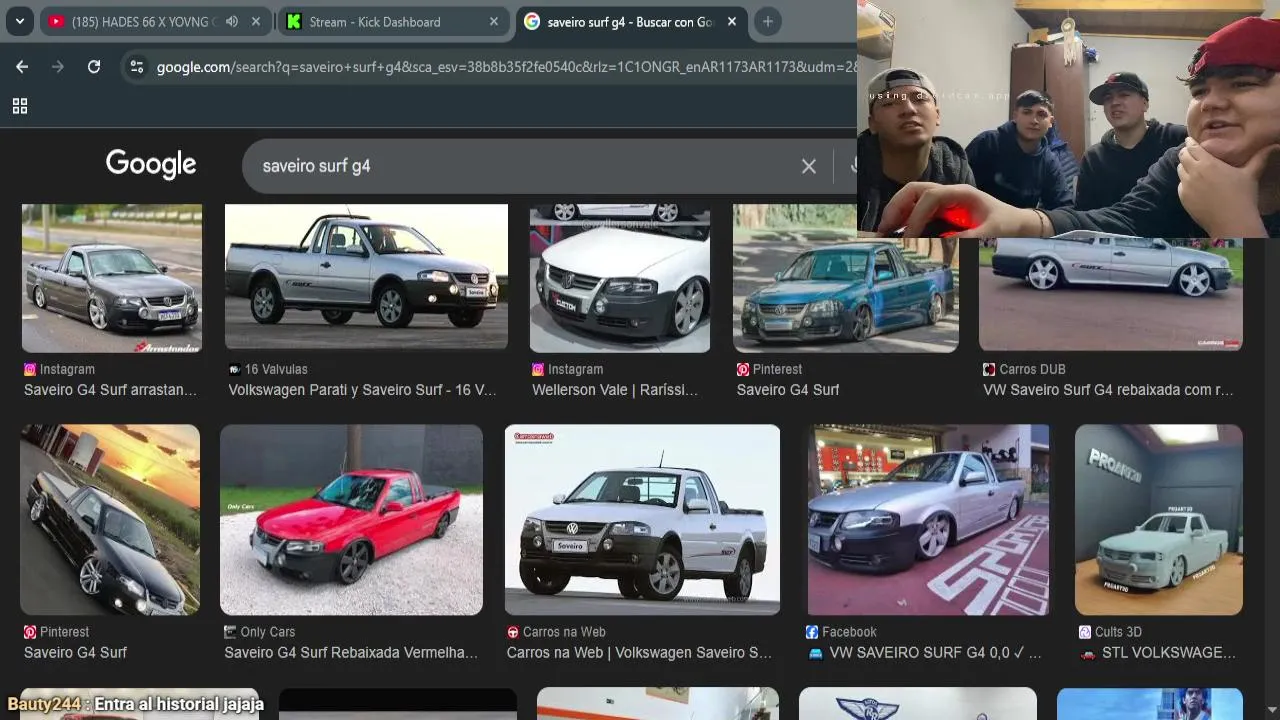The width and height of the screenshot is (1280, 720).
Task: Close the saveiro surf g4 tab
Action: pos(732,21)
